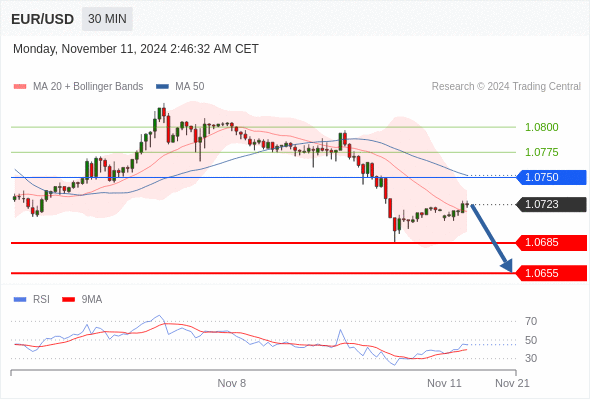Click the RSI 50 level label

(531, 340)
